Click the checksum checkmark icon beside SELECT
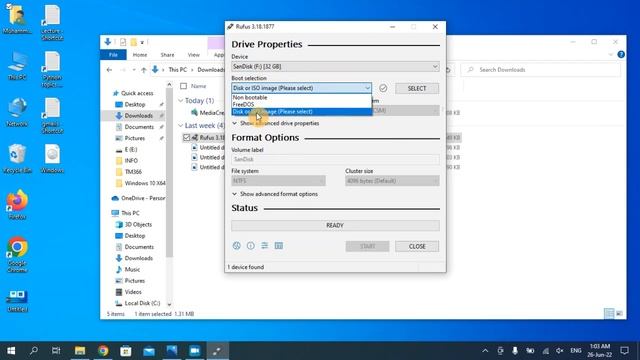This screenshot has height=360, width=640. 383,88
